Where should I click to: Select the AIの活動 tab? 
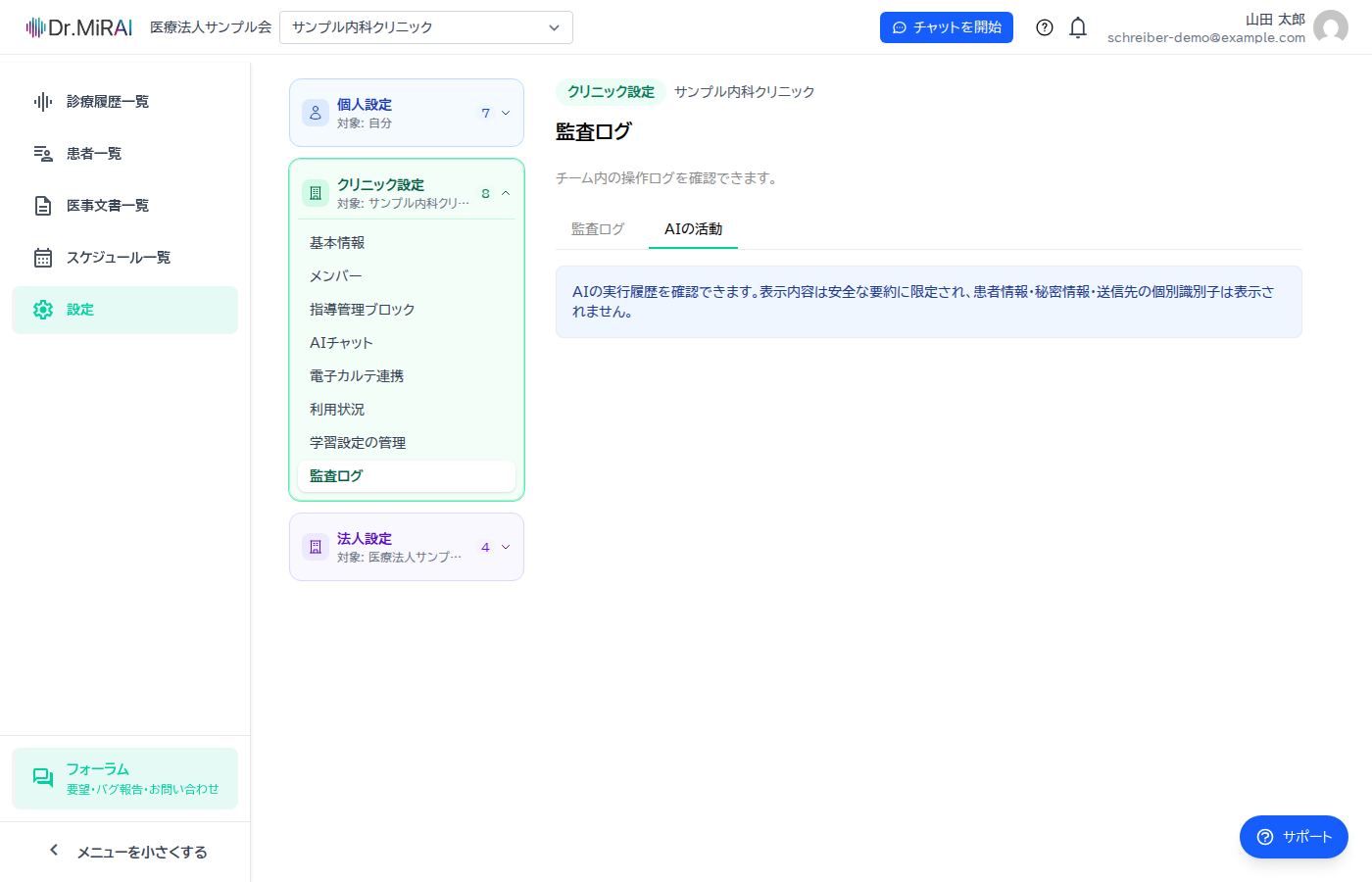[x=693, y=229]
